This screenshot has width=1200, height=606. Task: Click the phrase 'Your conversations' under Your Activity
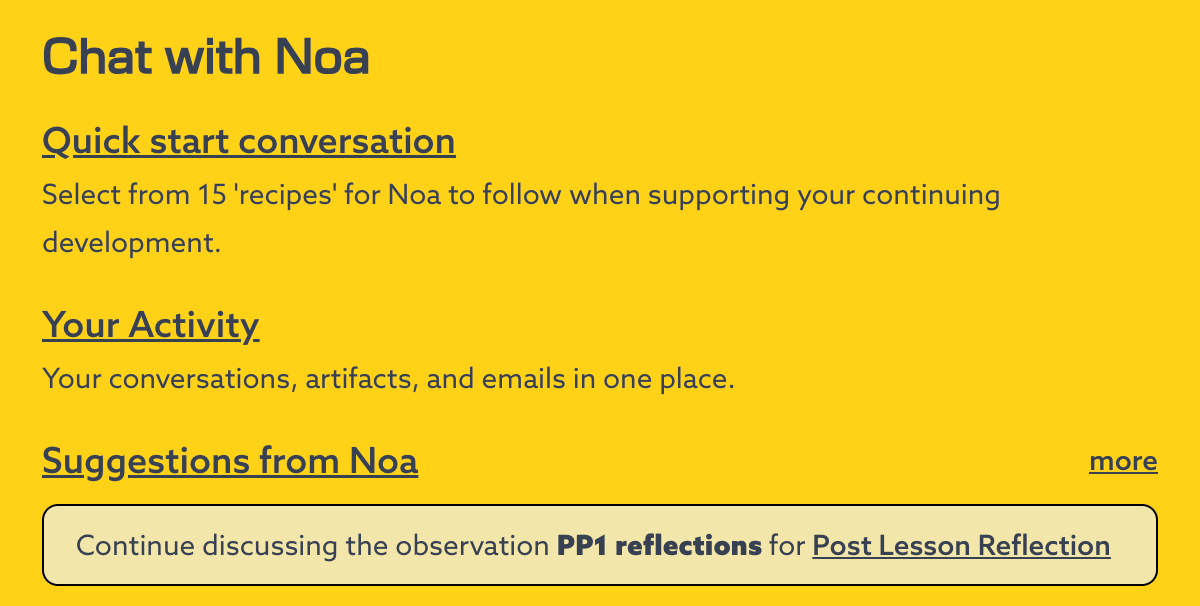pyautogui.click(x=168, y=379)
